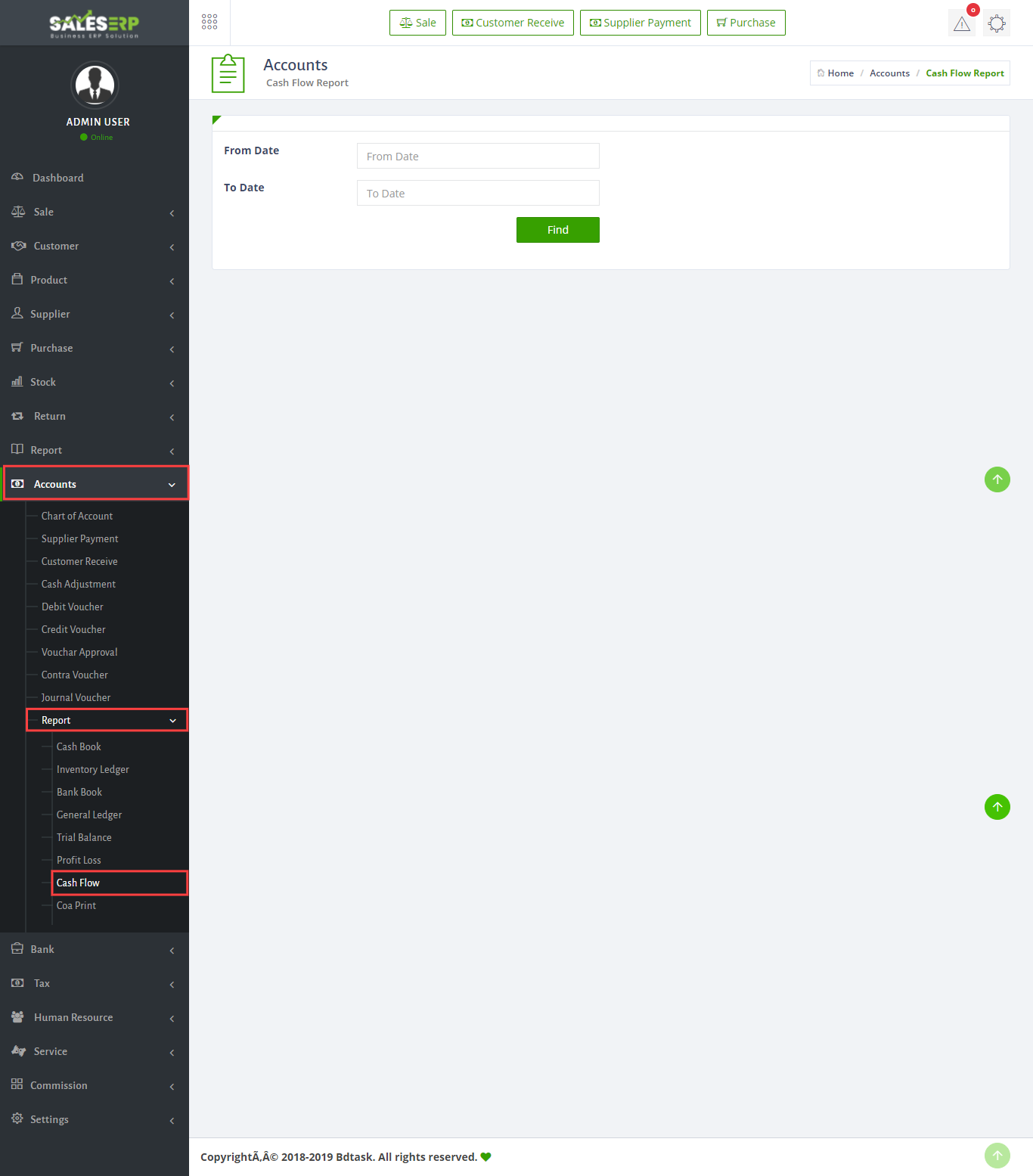Image resolution: width=1033 pixels, height=1176 pixels.
Task: Expand the Sale sidebar menu
Action: pos(95,212)
